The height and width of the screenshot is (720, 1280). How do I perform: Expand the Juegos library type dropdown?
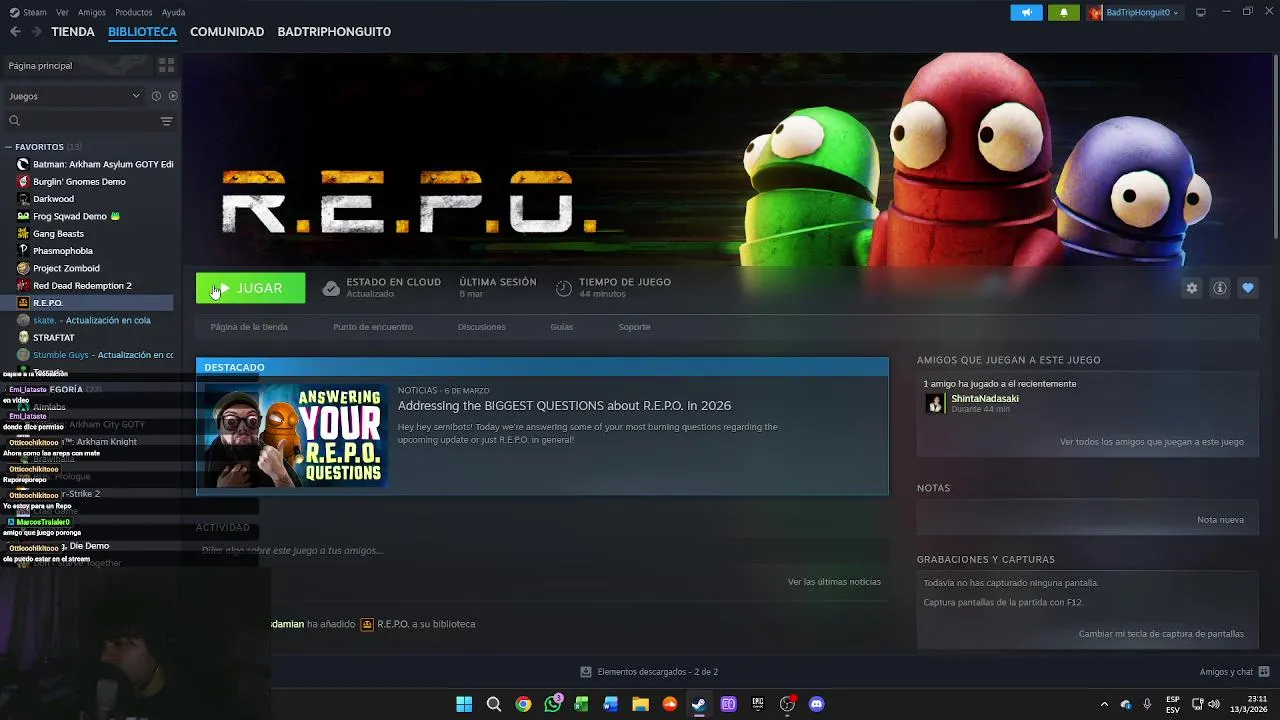point(75,96)
